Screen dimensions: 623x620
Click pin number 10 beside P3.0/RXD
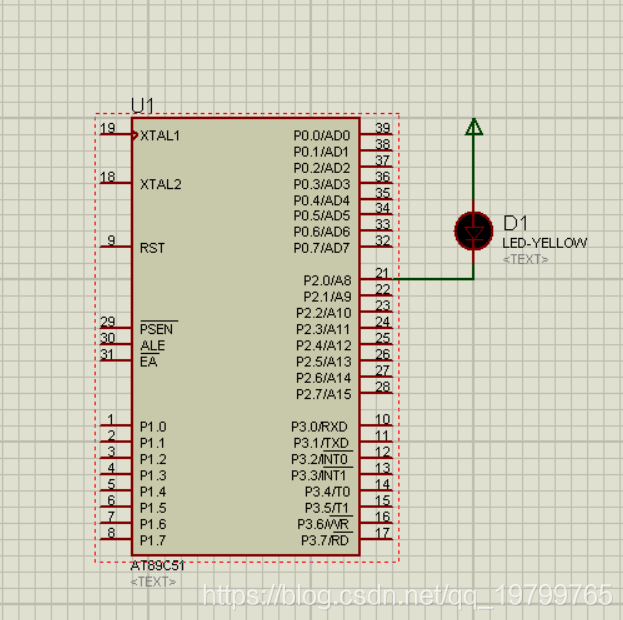coord(383,419)
